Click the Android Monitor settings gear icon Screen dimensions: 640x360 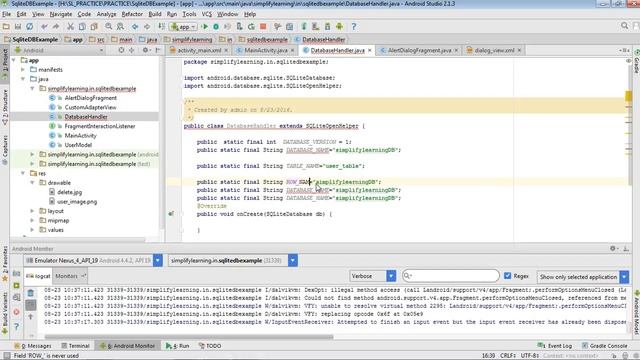tap(613, 248)
